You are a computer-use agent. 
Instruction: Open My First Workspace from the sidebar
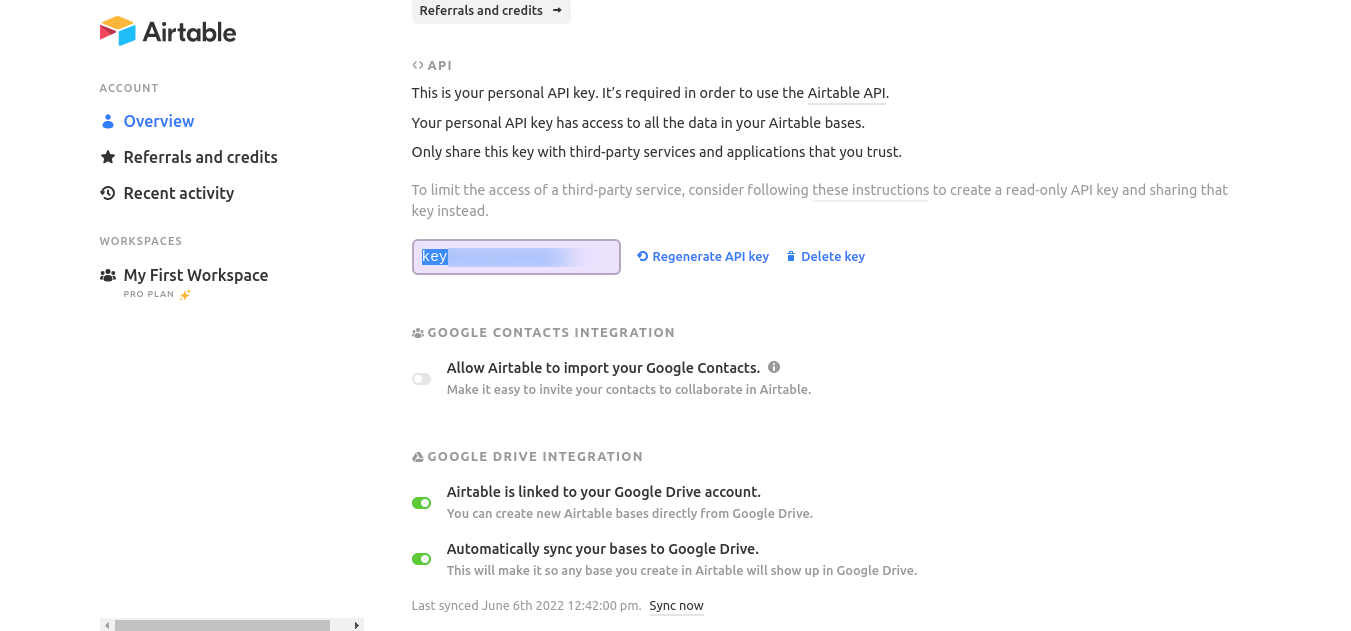click(195, 274)
